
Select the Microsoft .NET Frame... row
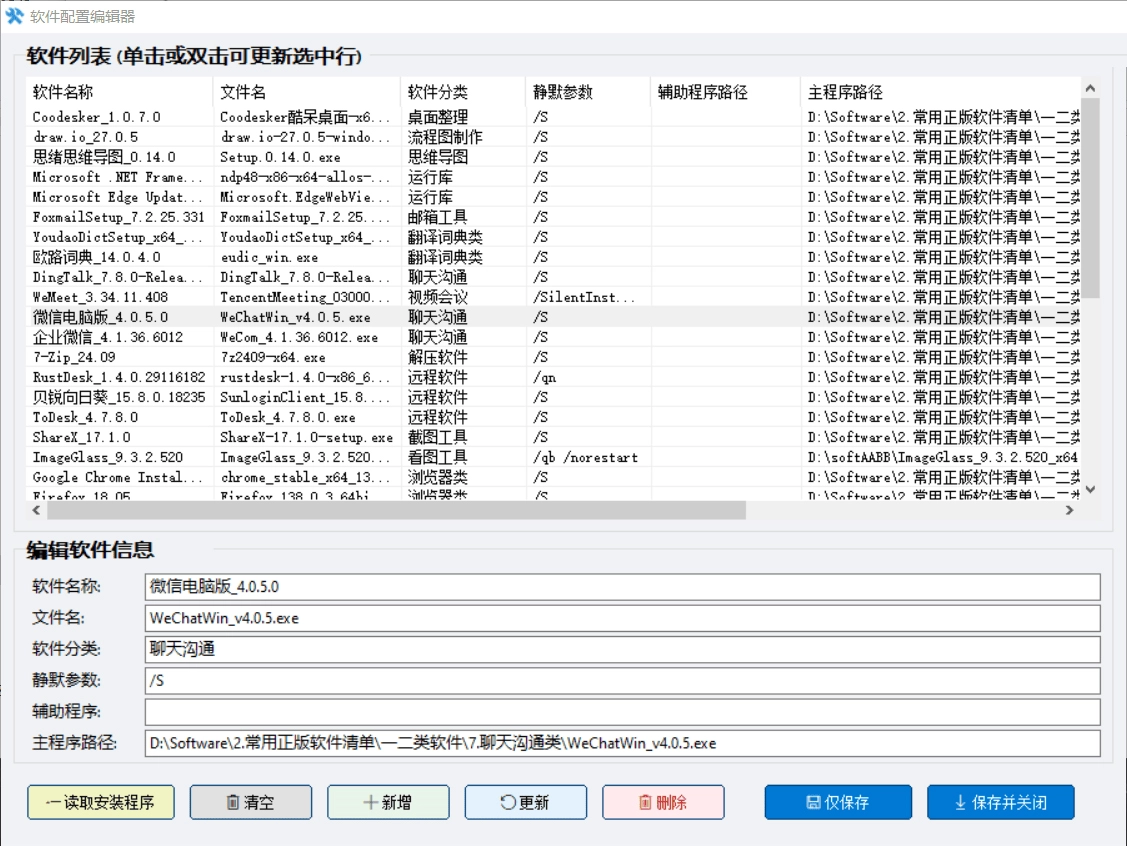(x=553, y=178)
